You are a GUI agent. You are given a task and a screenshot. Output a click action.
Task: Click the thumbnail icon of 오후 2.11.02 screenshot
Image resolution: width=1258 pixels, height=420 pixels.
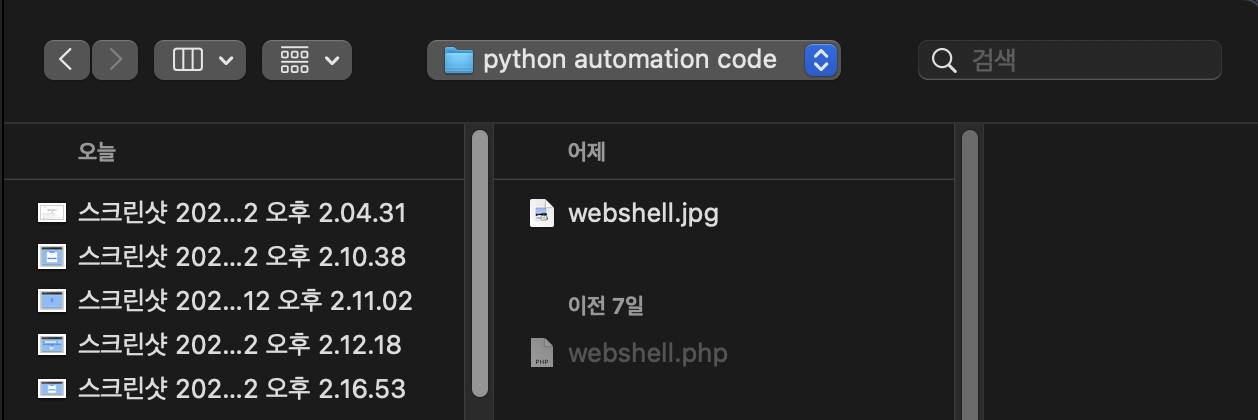(52, 299)
